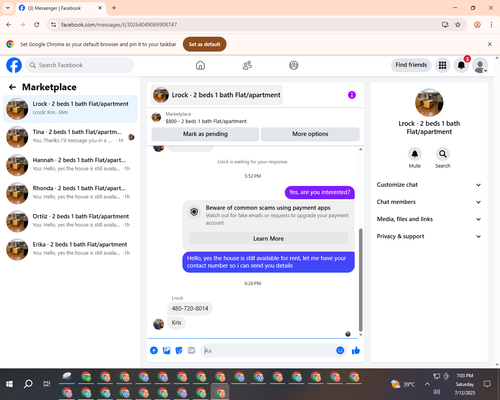
Task: Expand Customize chat section
Action: click(x=429, y=185)
